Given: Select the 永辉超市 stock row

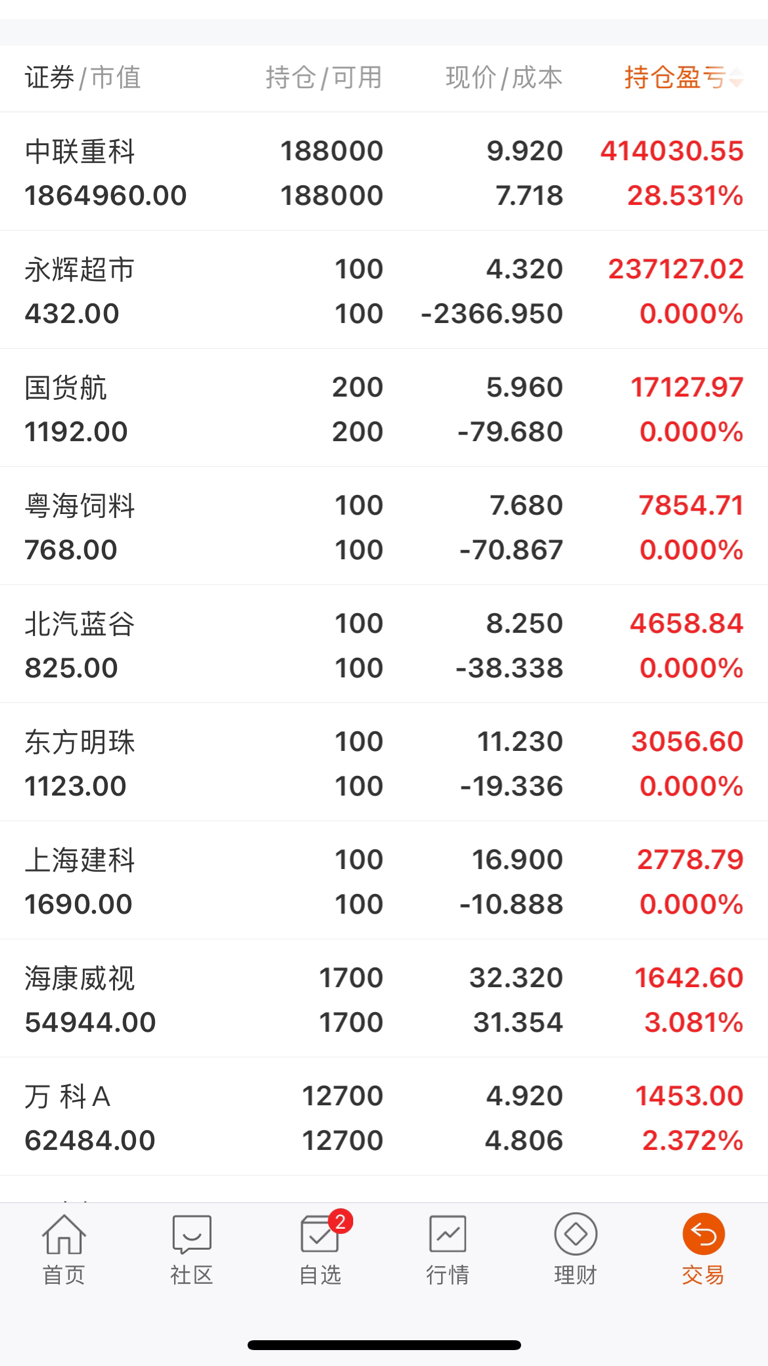Looking at the screenshot, I should point(384,291).
